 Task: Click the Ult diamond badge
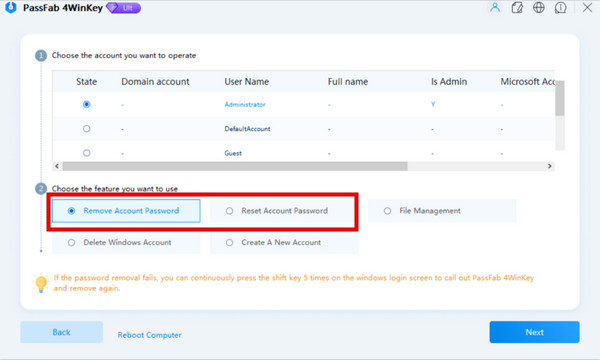[x=123, y=8]
